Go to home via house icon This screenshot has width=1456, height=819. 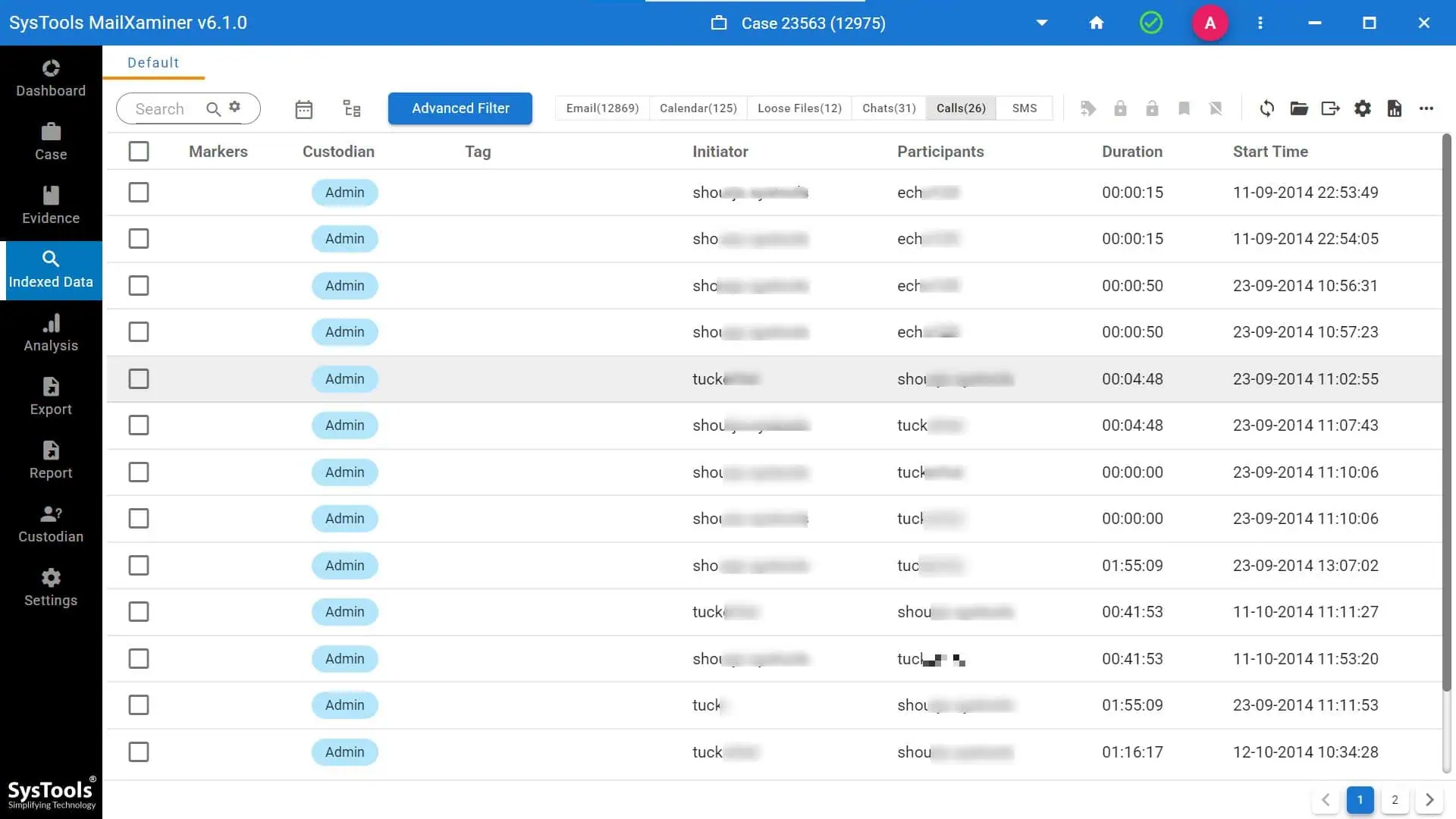click(x=1097, y=23)
